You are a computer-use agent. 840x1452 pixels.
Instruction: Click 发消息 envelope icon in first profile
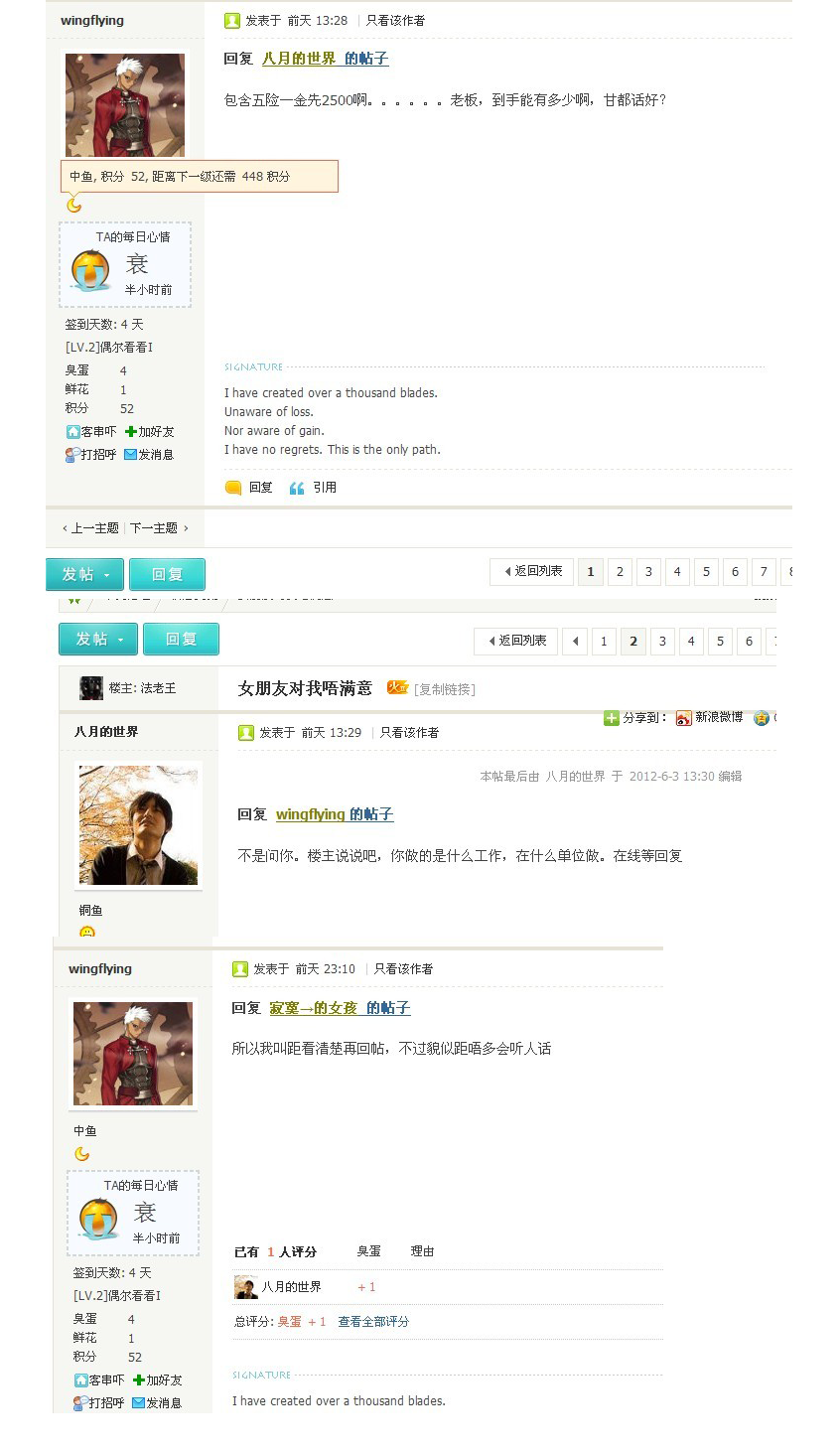click(130, 455)
